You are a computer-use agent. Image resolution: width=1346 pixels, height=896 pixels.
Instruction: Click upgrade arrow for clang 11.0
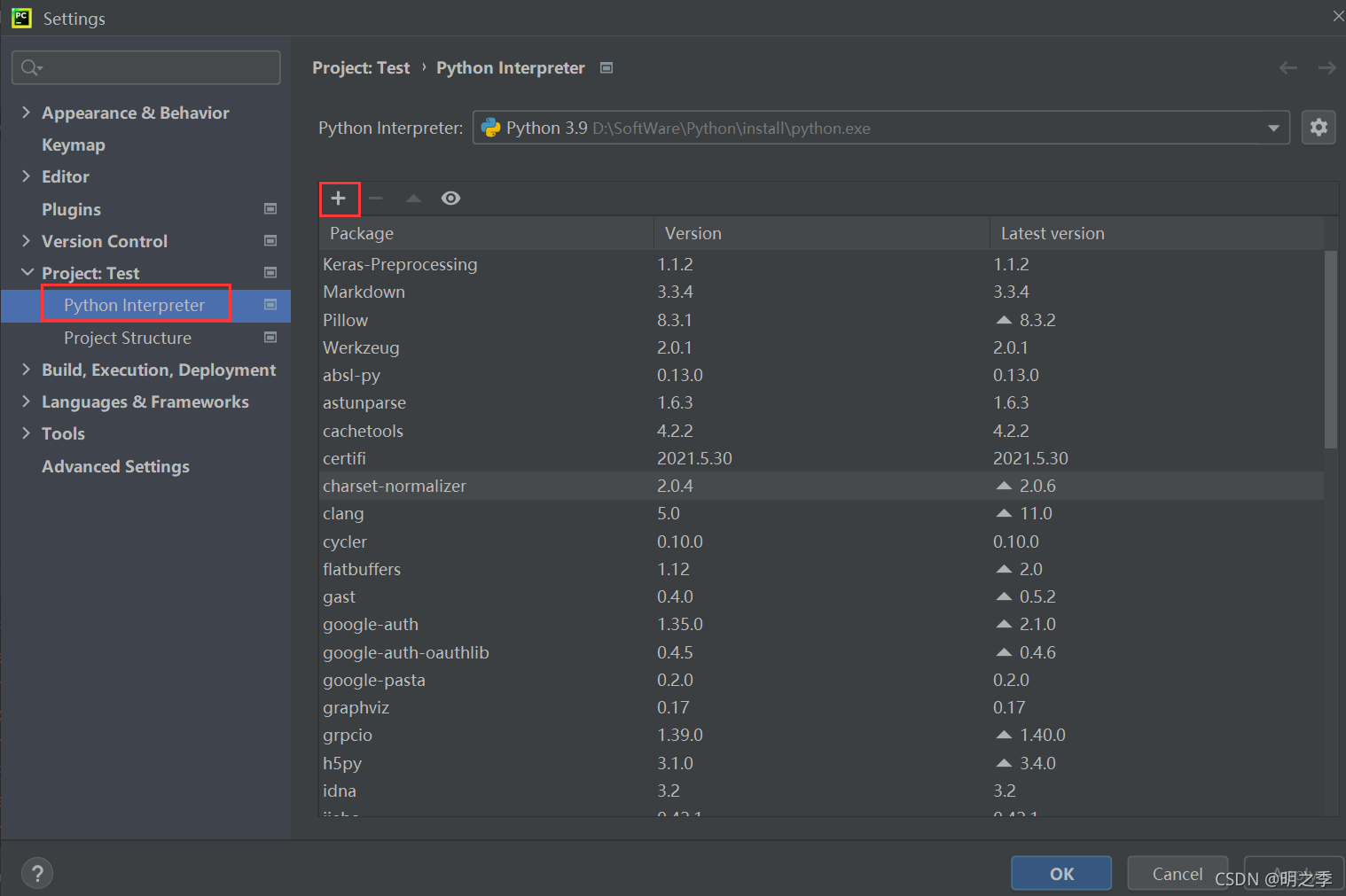pos(1004,513)
